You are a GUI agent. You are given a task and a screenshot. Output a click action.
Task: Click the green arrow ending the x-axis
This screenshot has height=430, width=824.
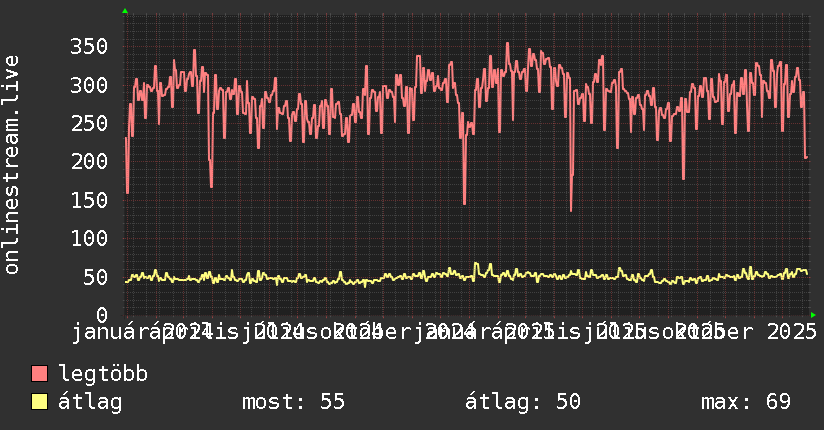pos(813,315)
